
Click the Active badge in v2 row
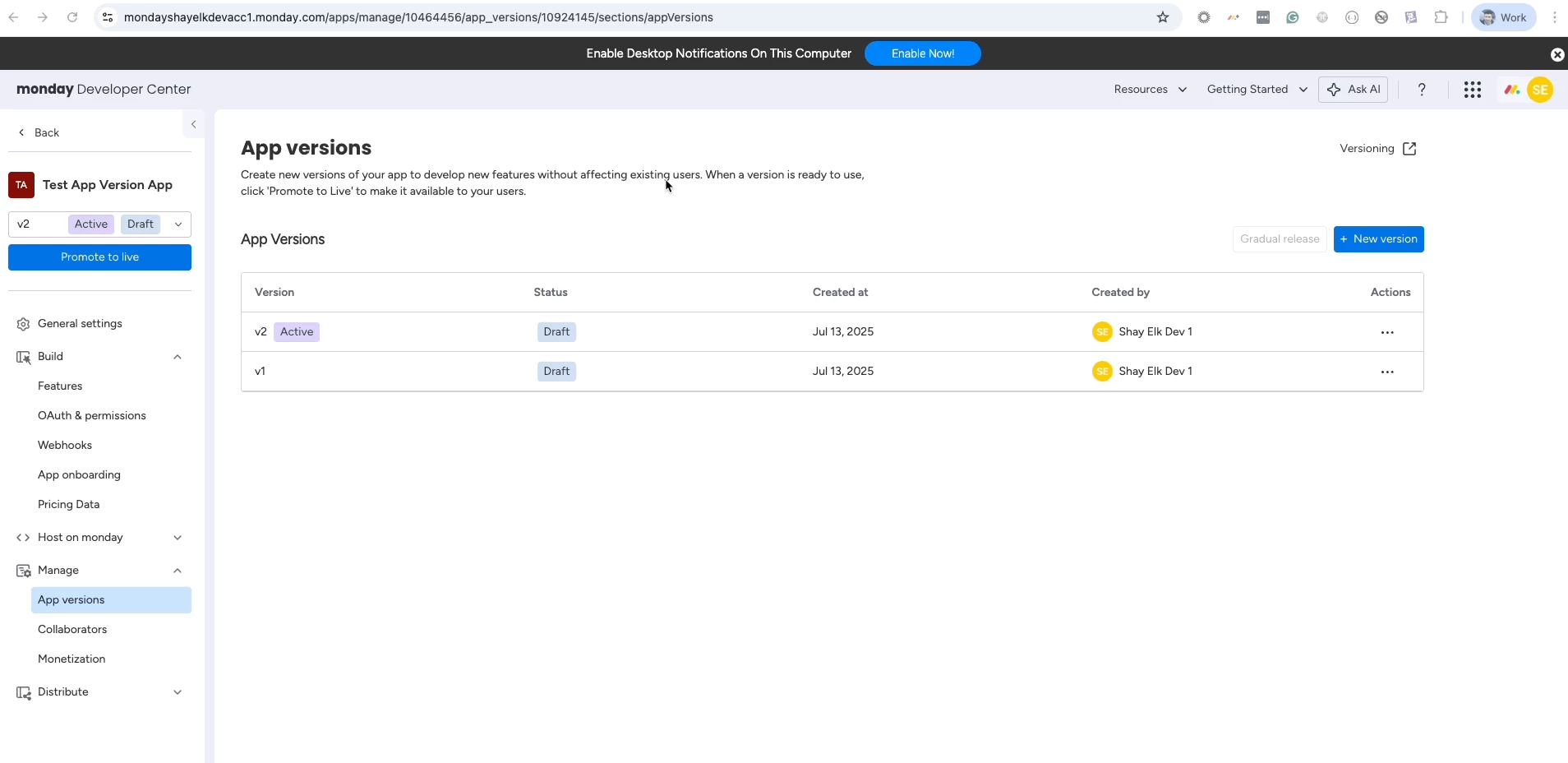297,332
